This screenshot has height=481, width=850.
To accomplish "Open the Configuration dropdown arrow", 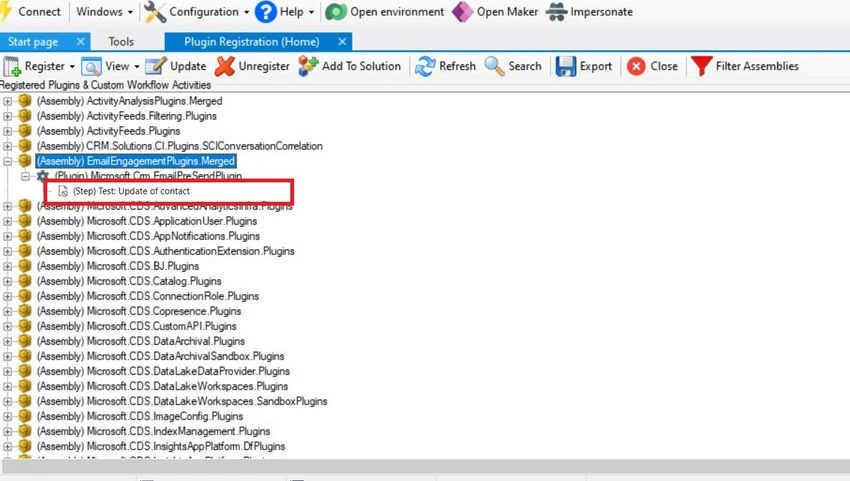I will pyautogui.click(x=246, y=12).
